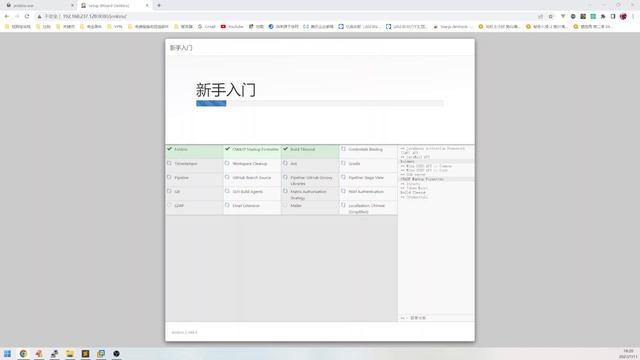Click the Git plugin status box

[169, 191]
